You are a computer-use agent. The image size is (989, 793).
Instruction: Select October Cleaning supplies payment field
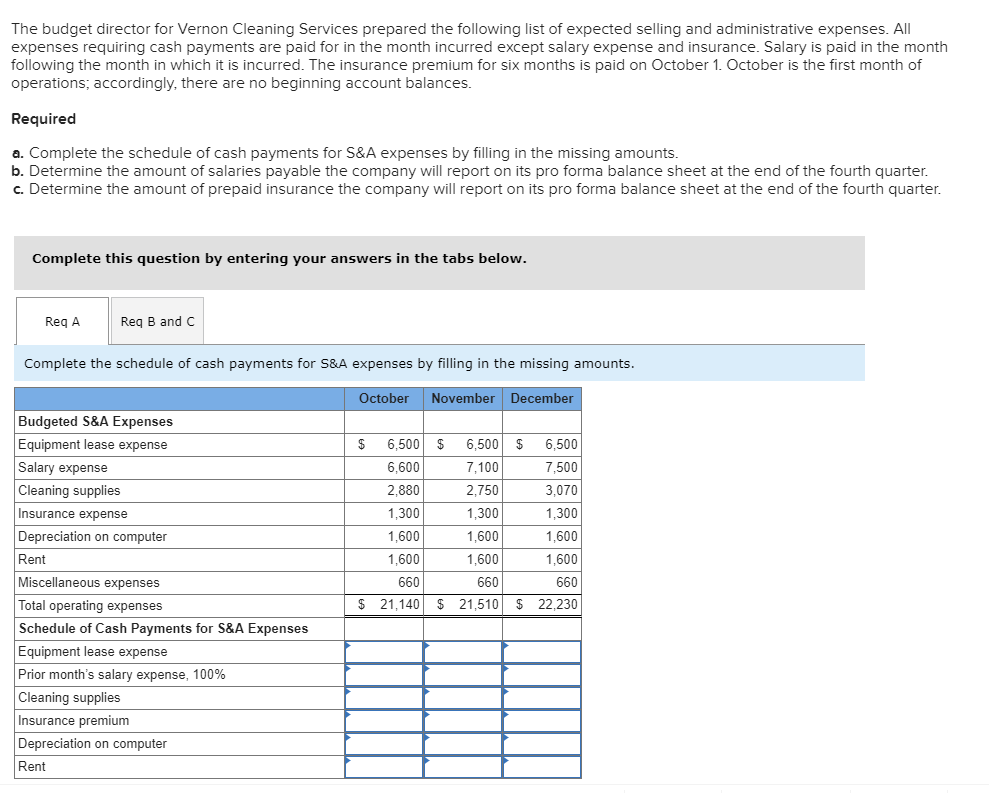(x=384, y=698)
